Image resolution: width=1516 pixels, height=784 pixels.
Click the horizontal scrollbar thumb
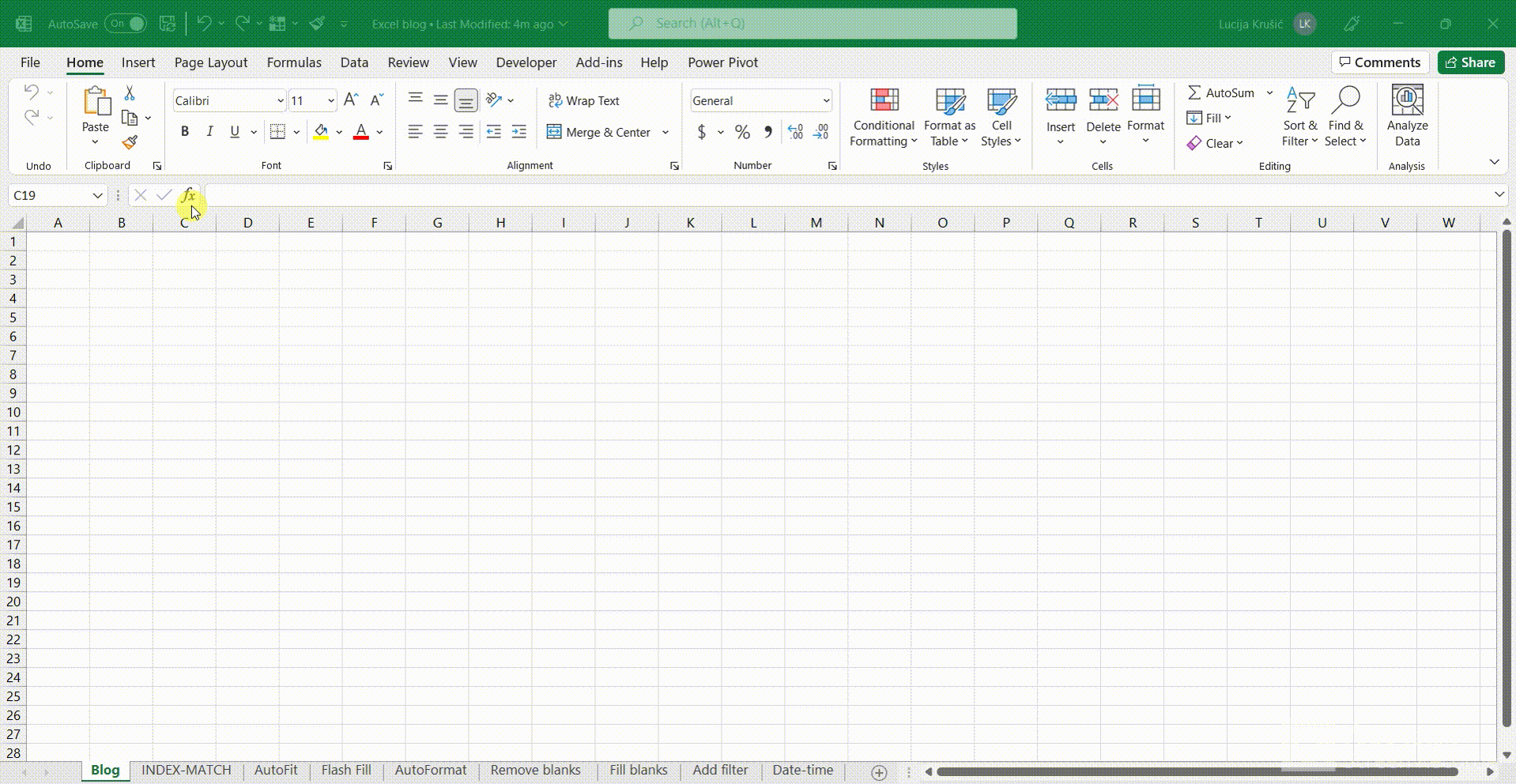(x=1197, y=771)
